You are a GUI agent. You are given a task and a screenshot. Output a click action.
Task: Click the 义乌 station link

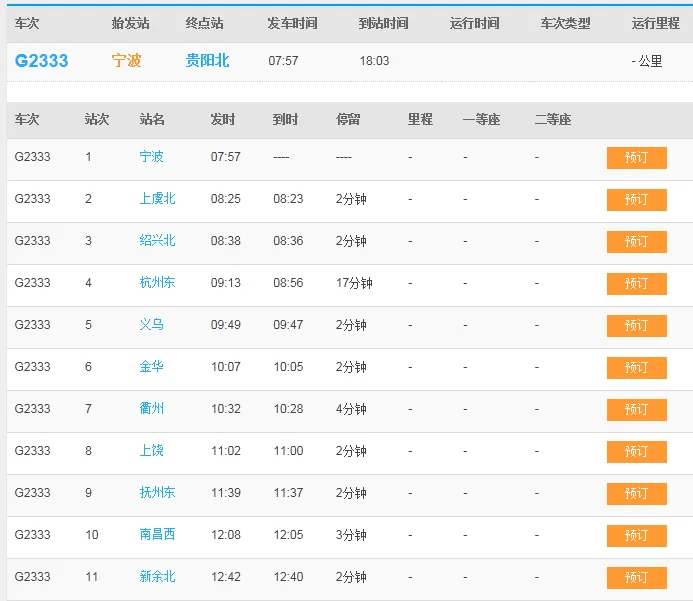point(151,325)
